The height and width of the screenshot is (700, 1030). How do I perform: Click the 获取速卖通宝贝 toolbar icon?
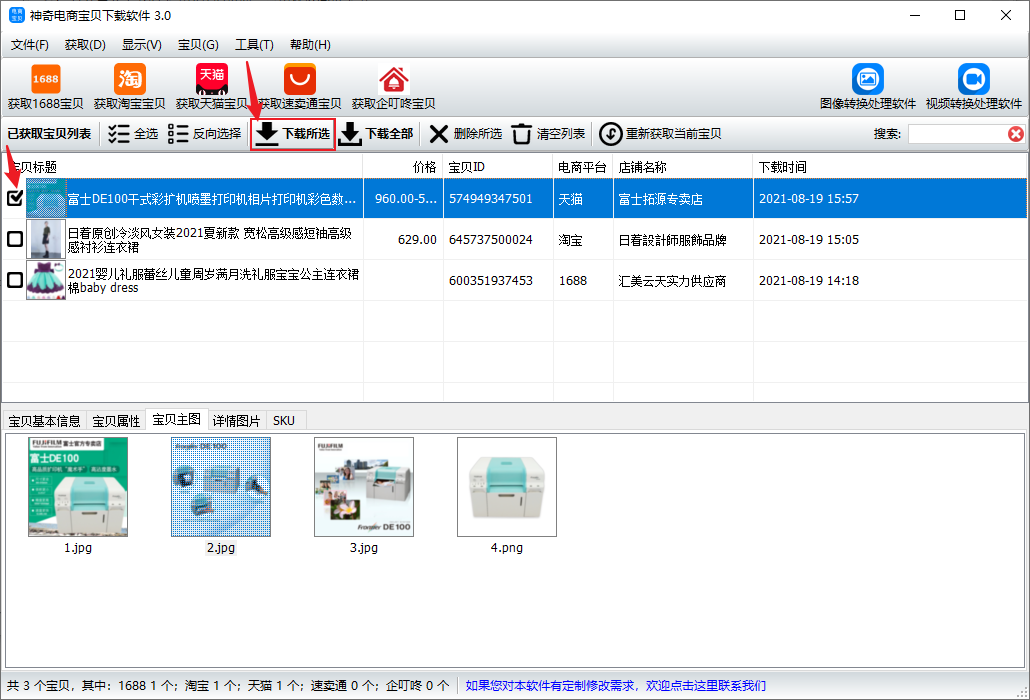pyautogui.click(x=300, y=87)
